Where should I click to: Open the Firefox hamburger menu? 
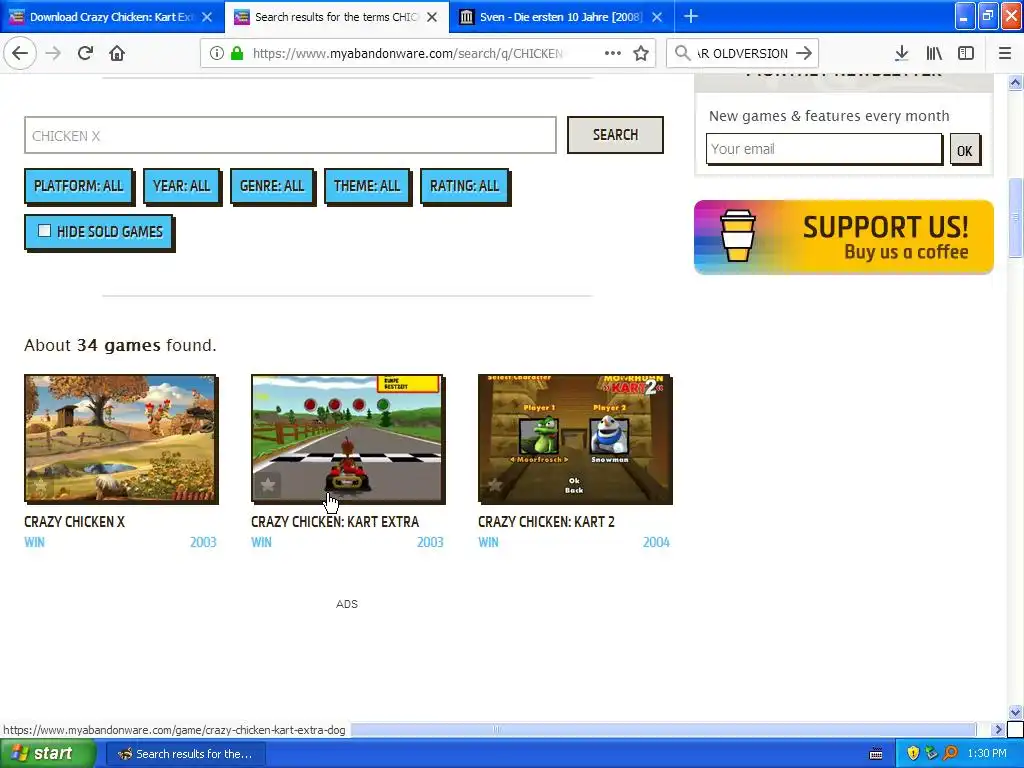click(x=1004, y=53)
